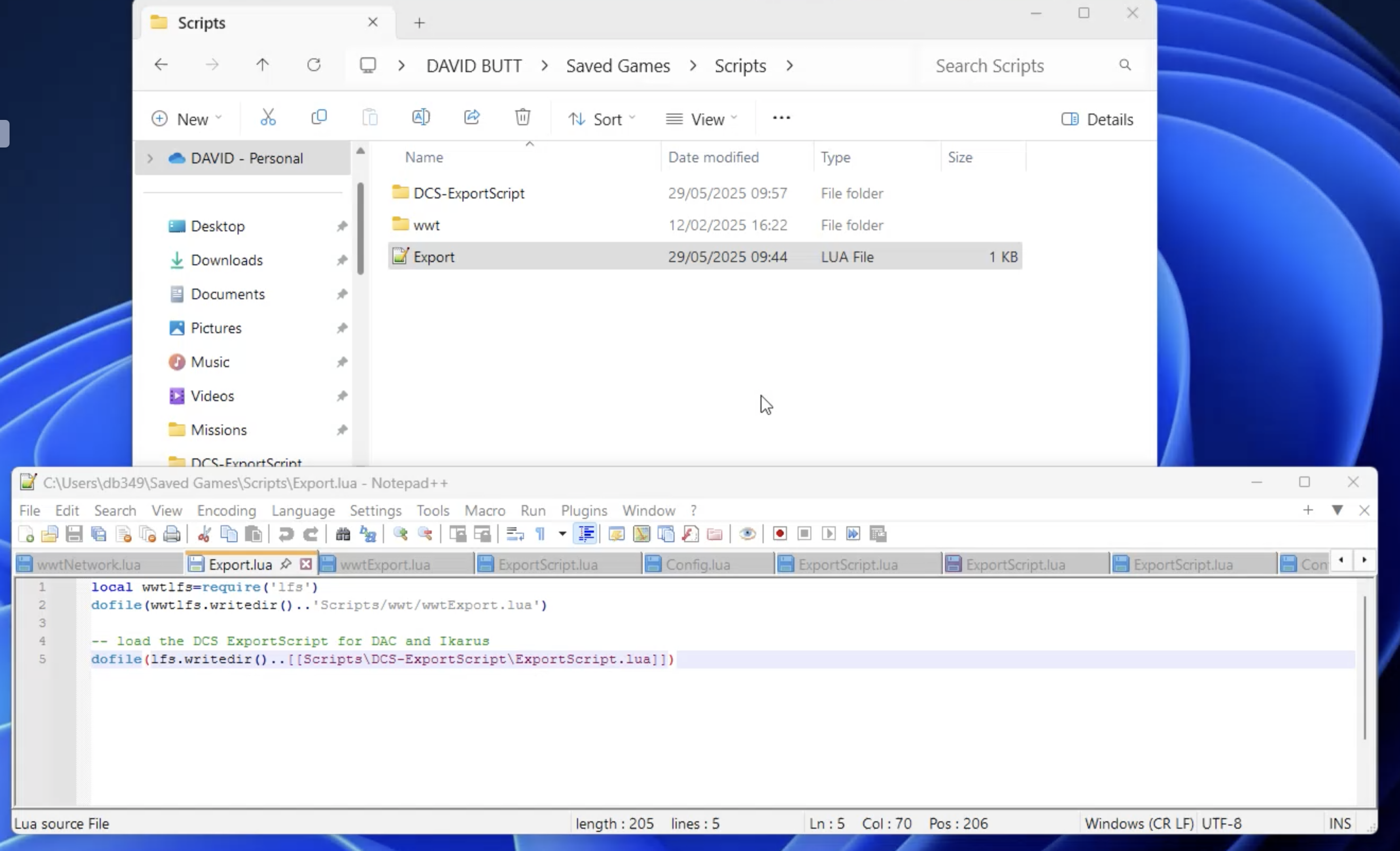Open the Replace toolbar icon
Viewport: 1400px width, 851px height.
pos(367,534)
